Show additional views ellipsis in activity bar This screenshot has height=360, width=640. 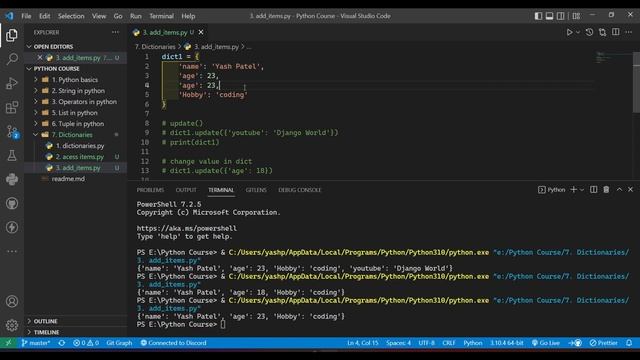click(12, 251)
